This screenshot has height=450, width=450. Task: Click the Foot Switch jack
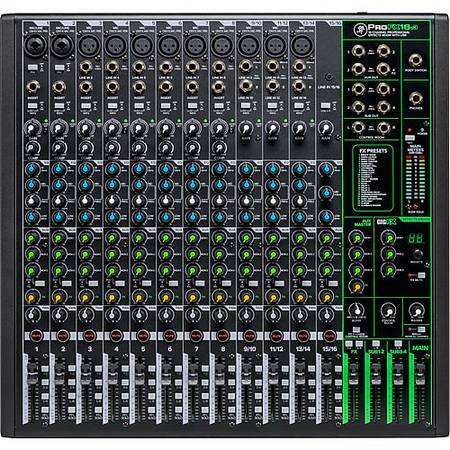point(415,61)
